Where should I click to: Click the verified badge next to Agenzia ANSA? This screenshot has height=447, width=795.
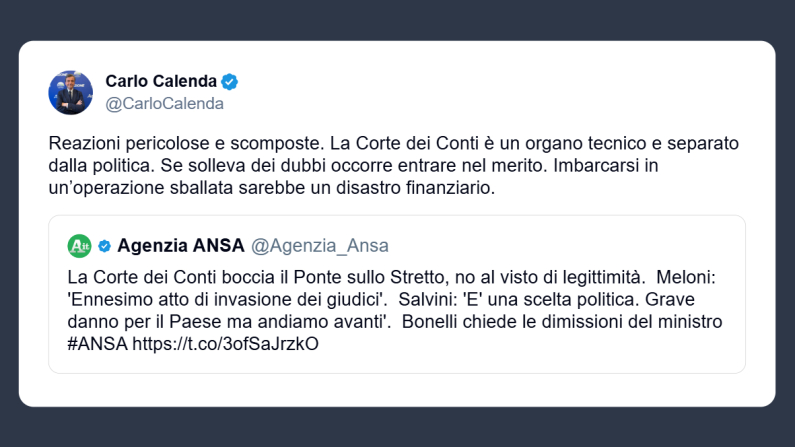pyautogui.click(x=104, y=246)
